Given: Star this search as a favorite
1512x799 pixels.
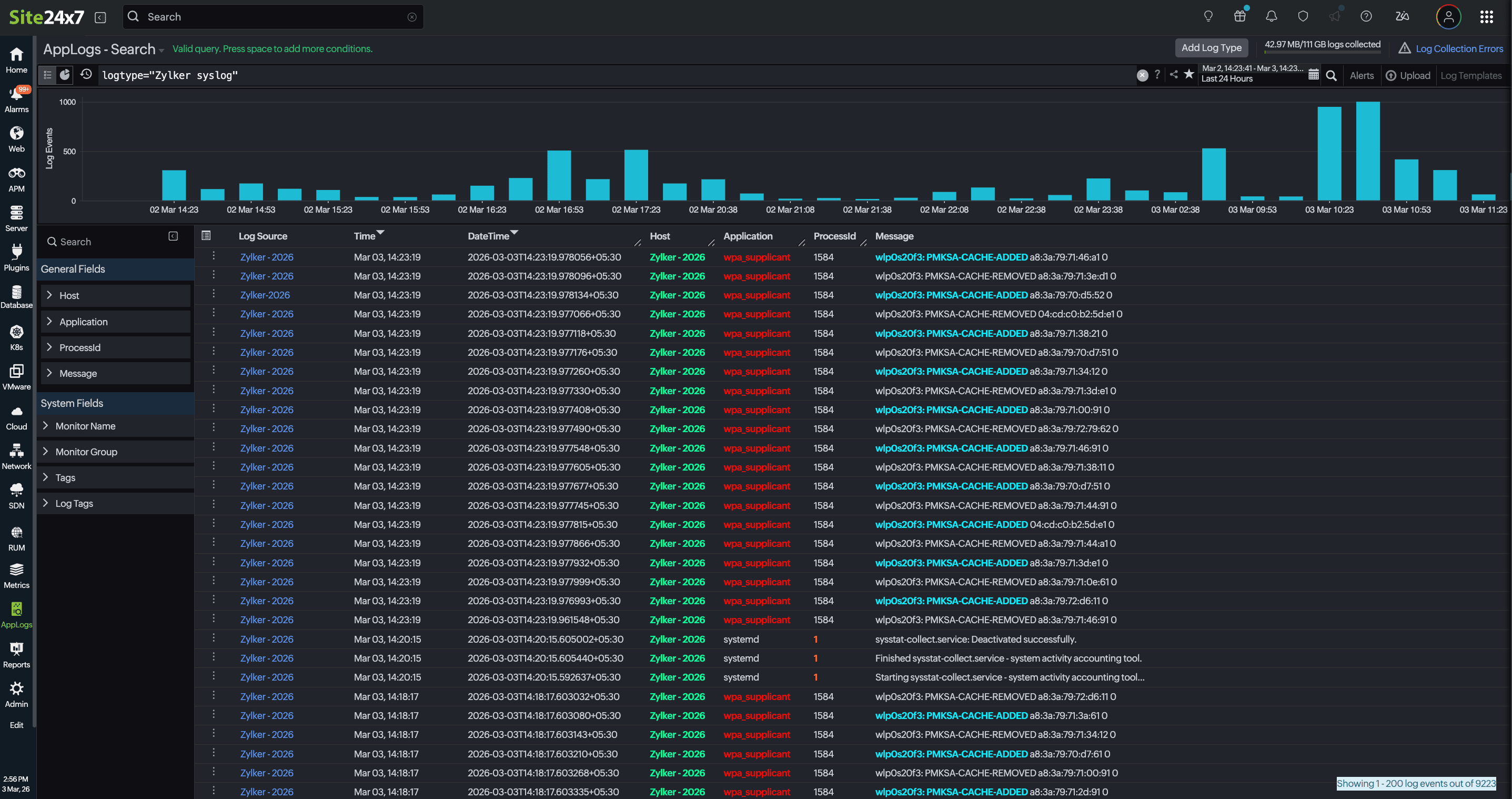Looking at the screenshot, I should [x=1188, y=75].
